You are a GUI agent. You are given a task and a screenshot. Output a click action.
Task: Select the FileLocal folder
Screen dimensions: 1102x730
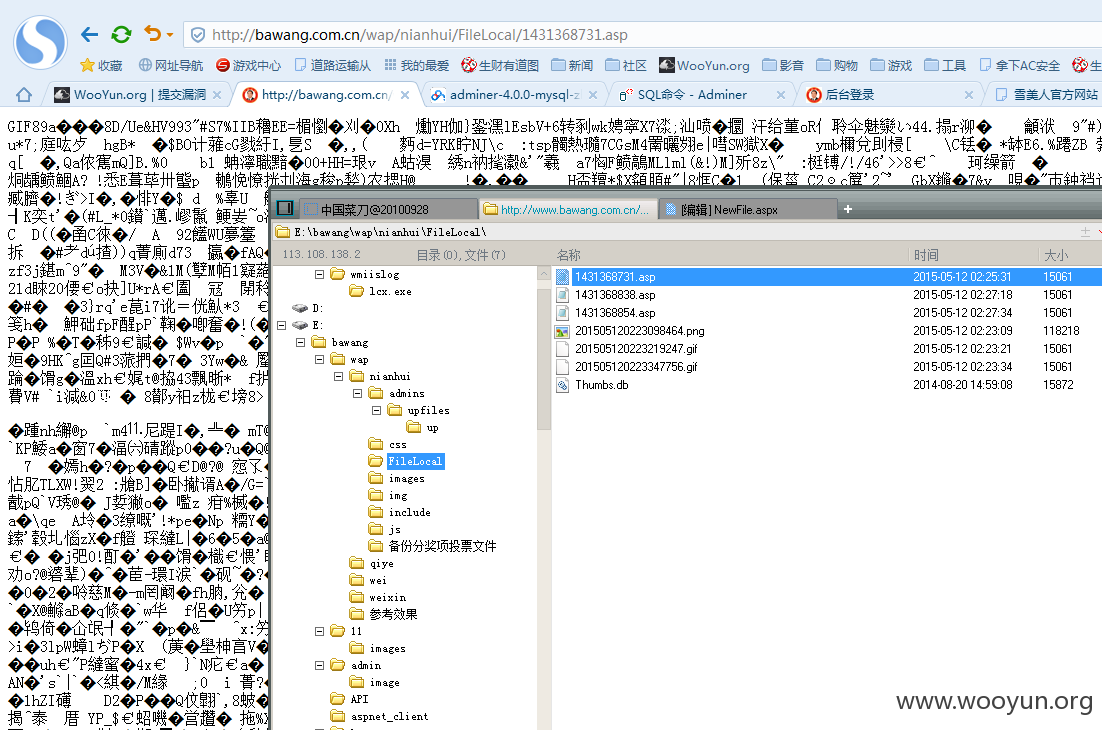pos(415,461)
